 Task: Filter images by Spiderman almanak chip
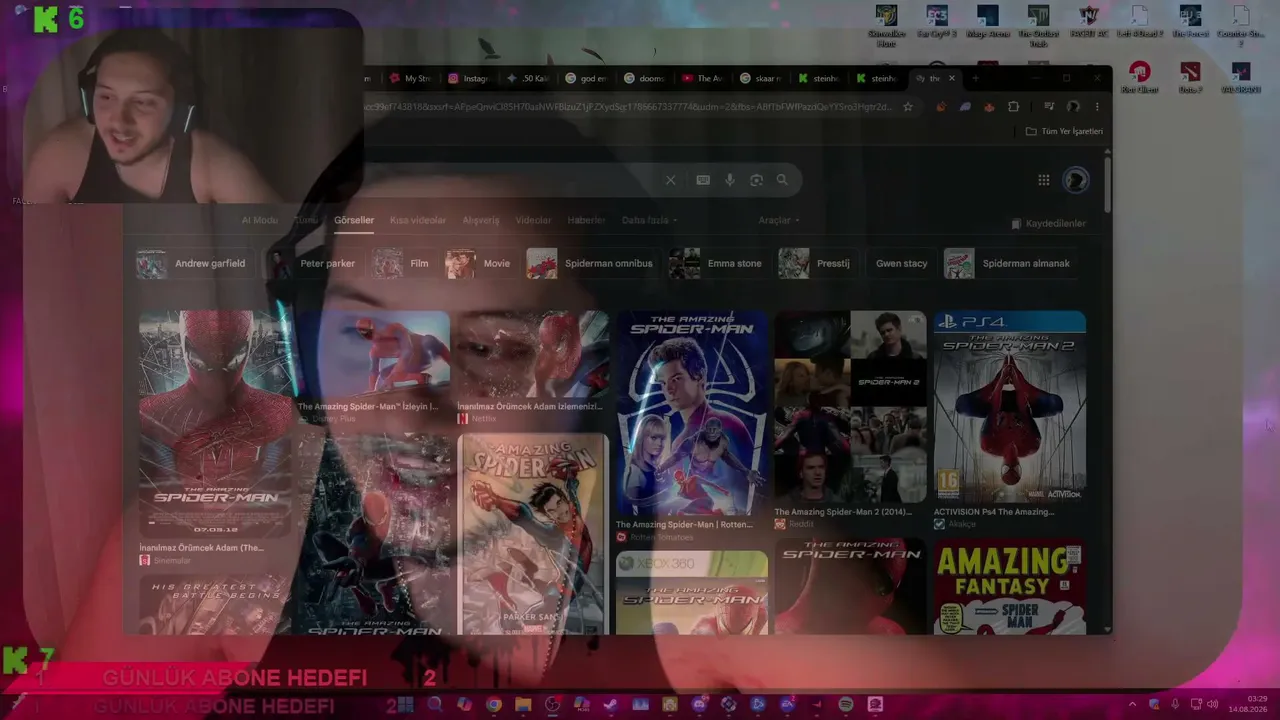pyautogui.click(x=1008, y=263)
